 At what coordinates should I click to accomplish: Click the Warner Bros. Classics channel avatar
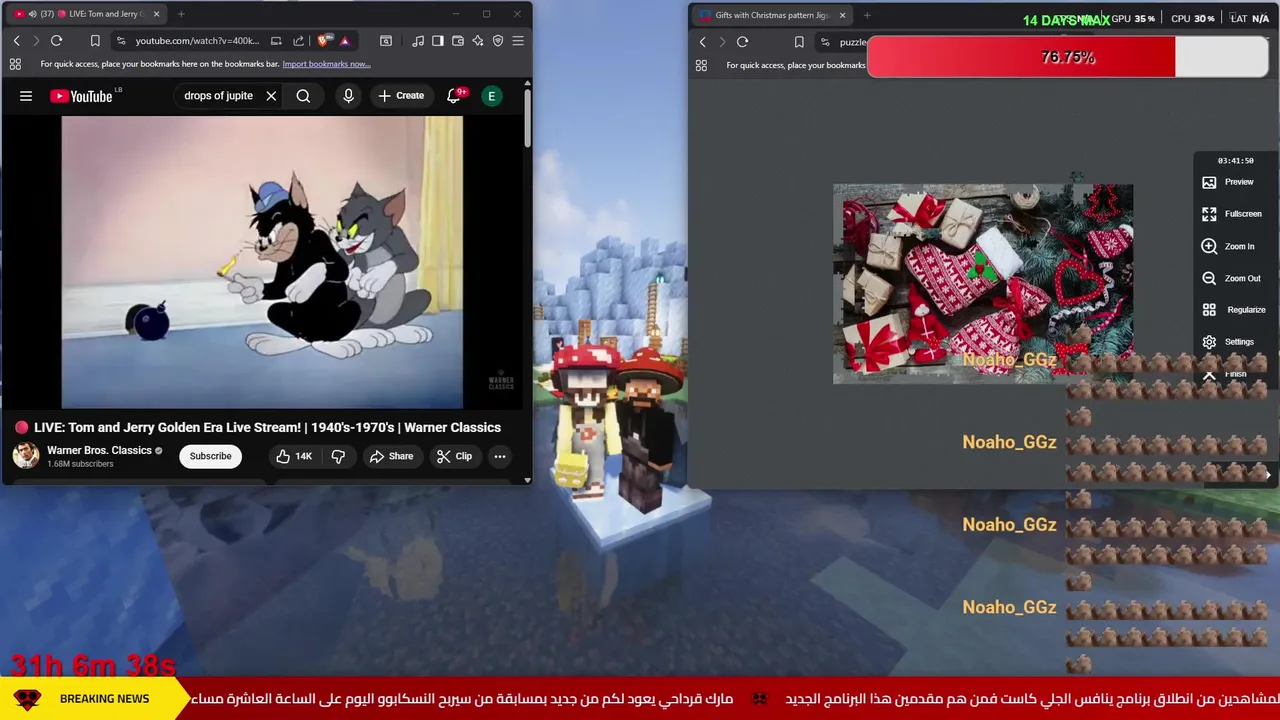click(x=26, y=456)
